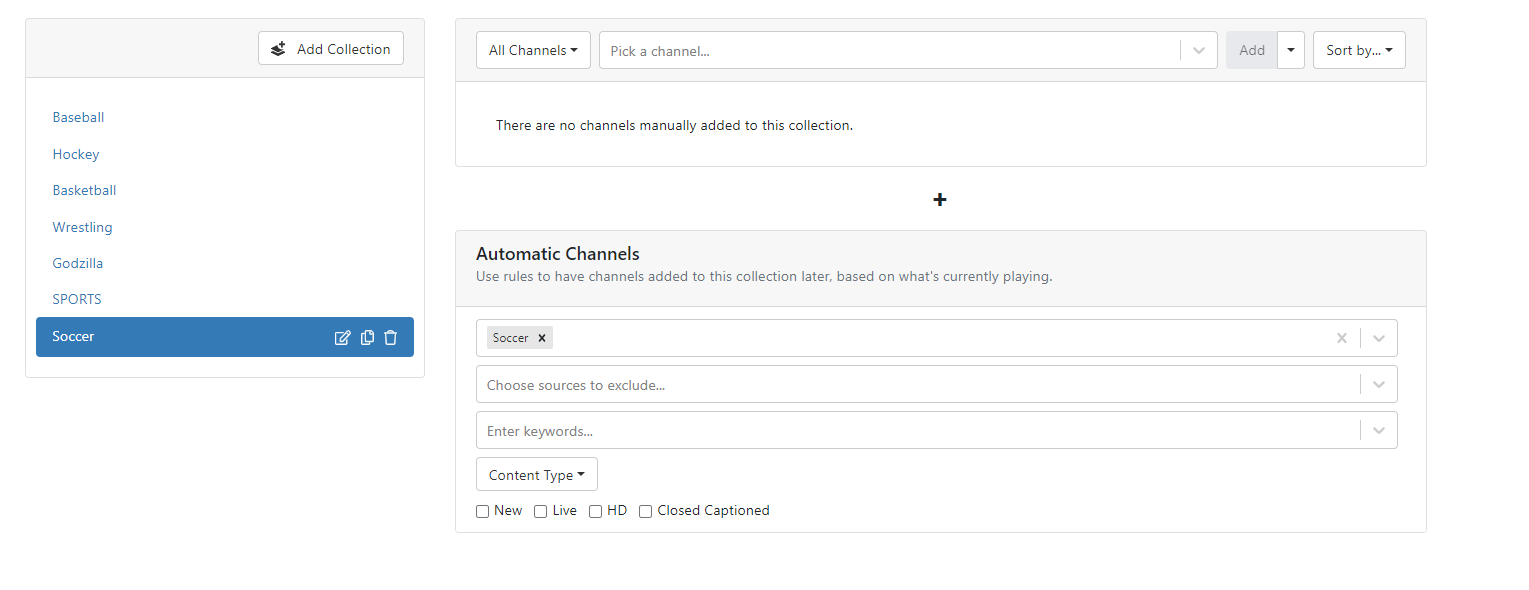
Task: Select the Baseball collection
Action: click(78, 118)
